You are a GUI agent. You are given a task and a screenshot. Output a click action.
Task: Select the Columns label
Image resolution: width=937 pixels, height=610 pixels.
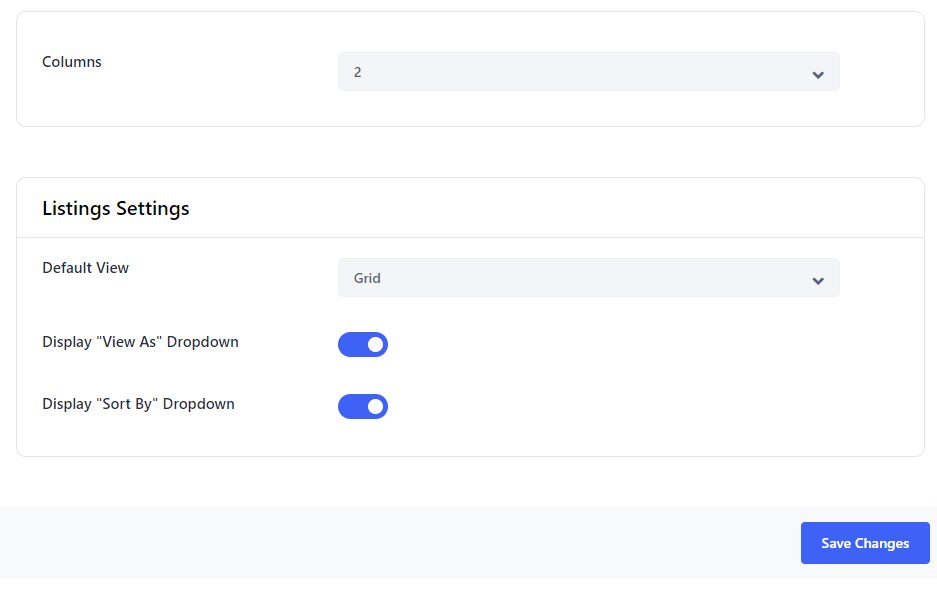71,62
